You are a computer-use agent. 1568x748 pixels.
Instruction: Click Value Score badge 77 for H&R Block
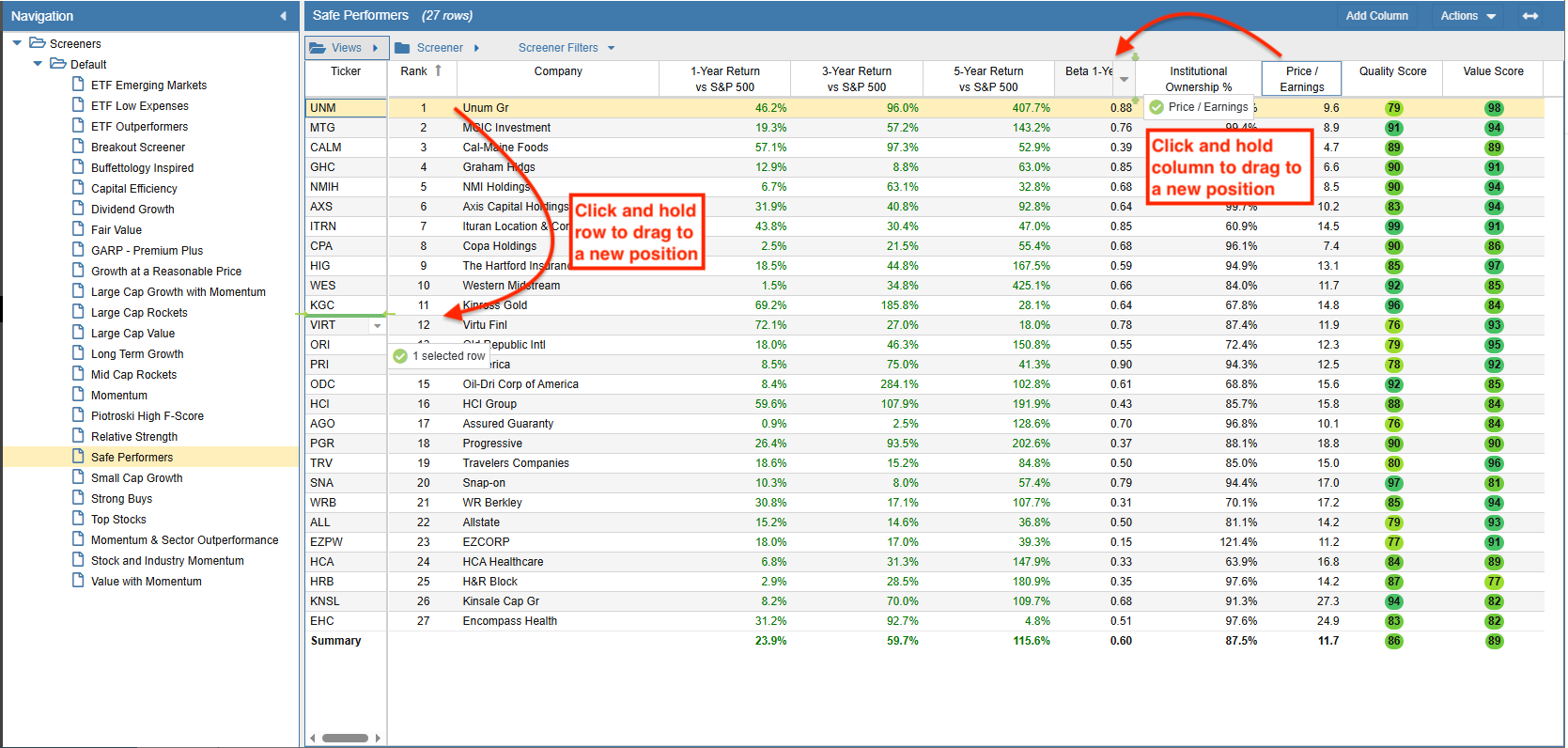tap(1494, 582)
